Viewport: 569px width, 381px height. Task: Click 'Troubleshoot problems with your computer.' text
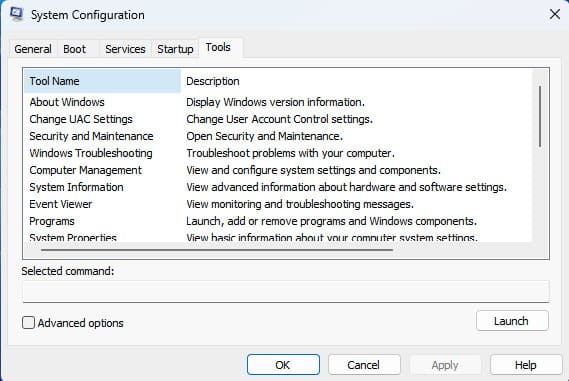(x=290, y=153)
